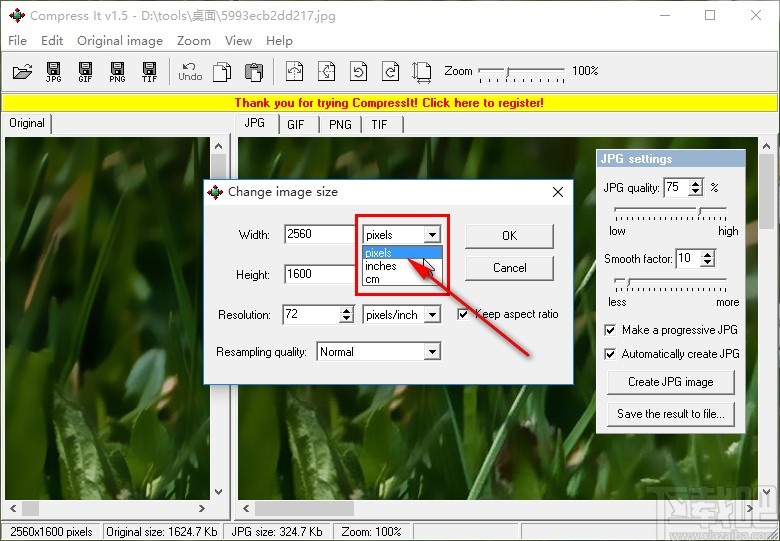
Task: Click the Width input field
Action: [x=320, y=234]
